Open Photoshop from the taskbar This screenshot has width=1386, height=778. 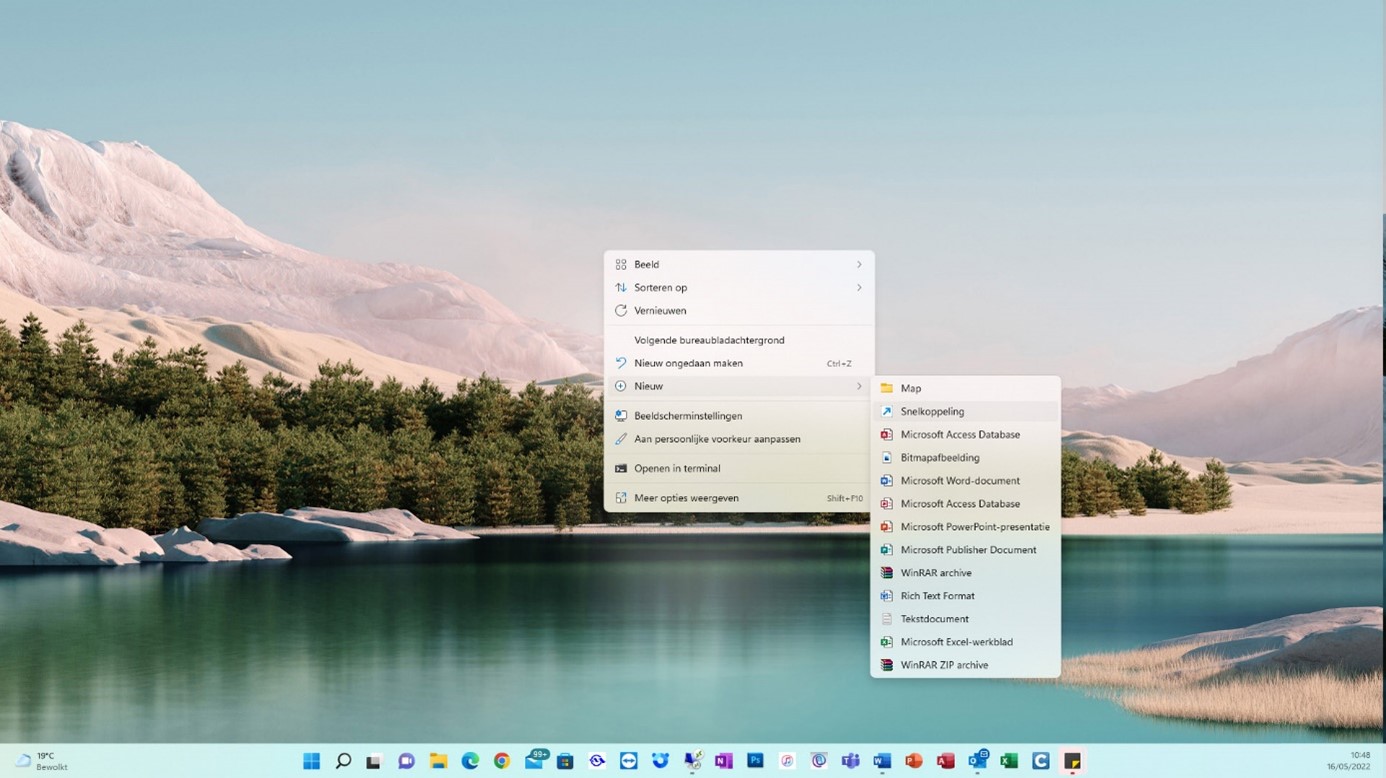click(755, 761)
